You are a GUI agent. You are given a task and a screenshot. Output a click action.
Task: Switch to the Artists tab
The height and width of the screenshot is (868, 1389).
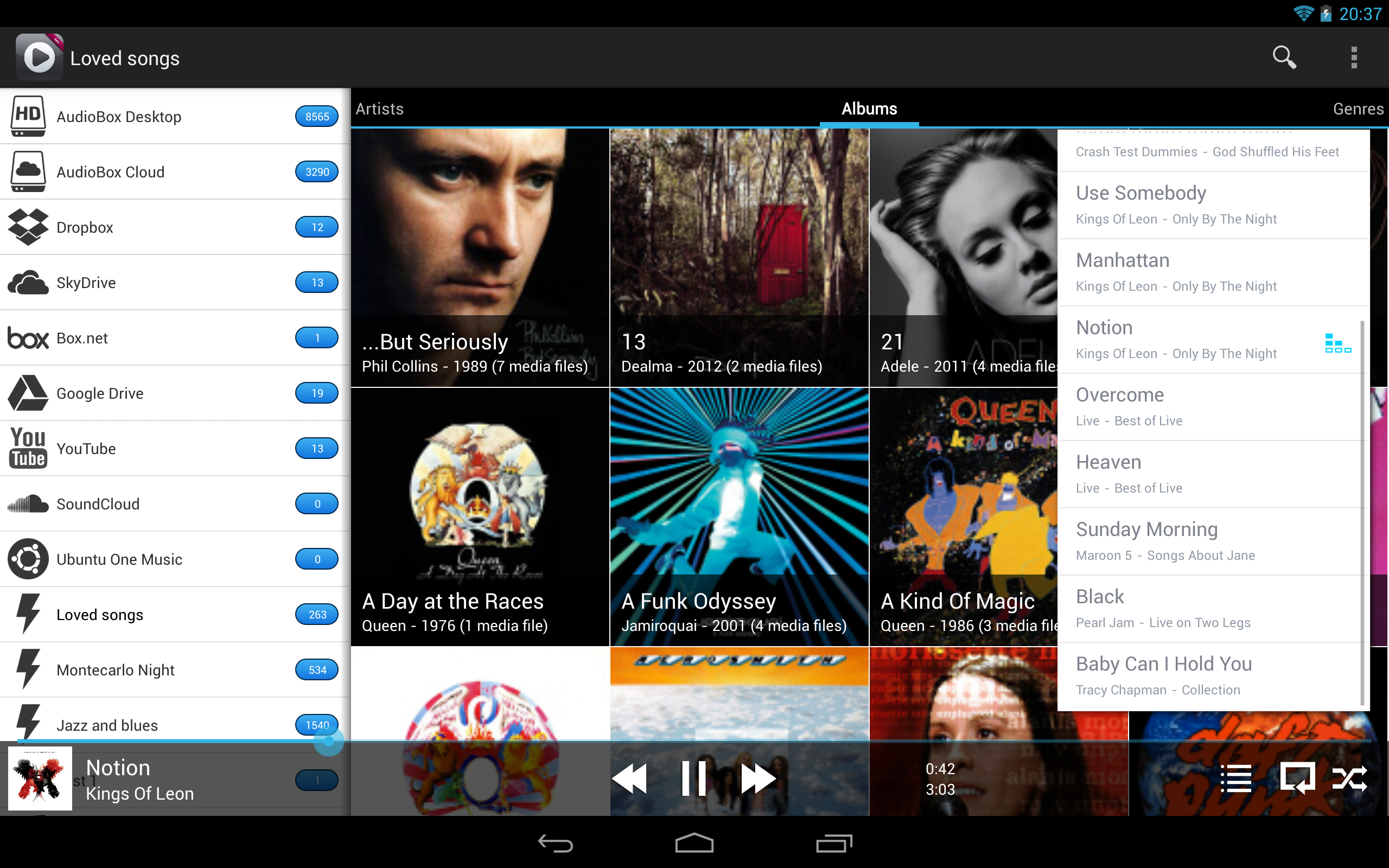379,108
